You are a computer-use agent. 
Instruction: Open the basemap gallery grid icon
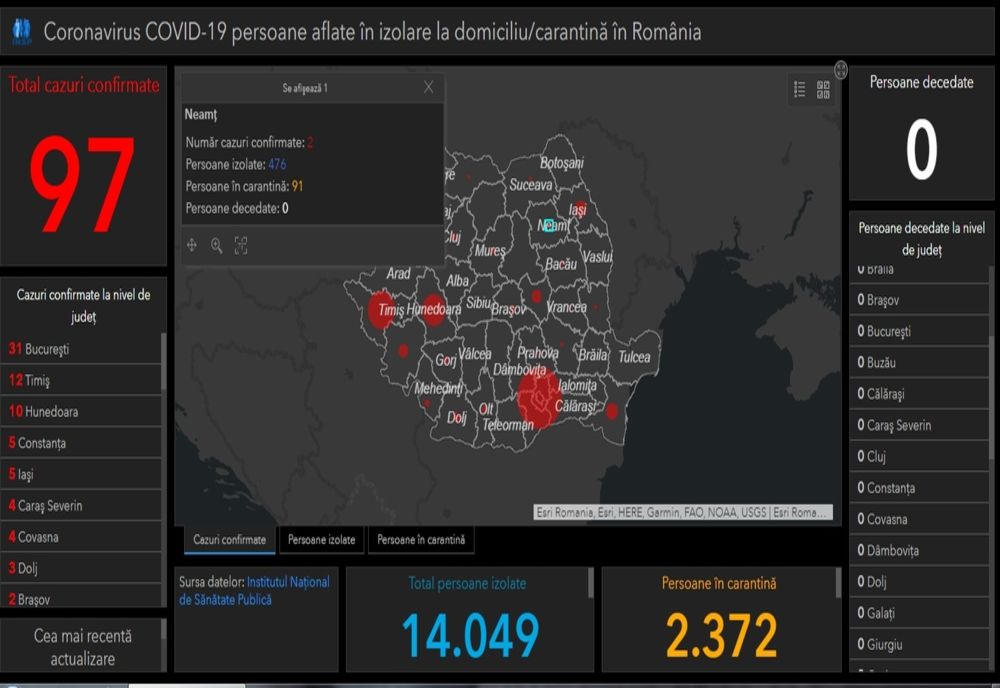coord(823,89)
